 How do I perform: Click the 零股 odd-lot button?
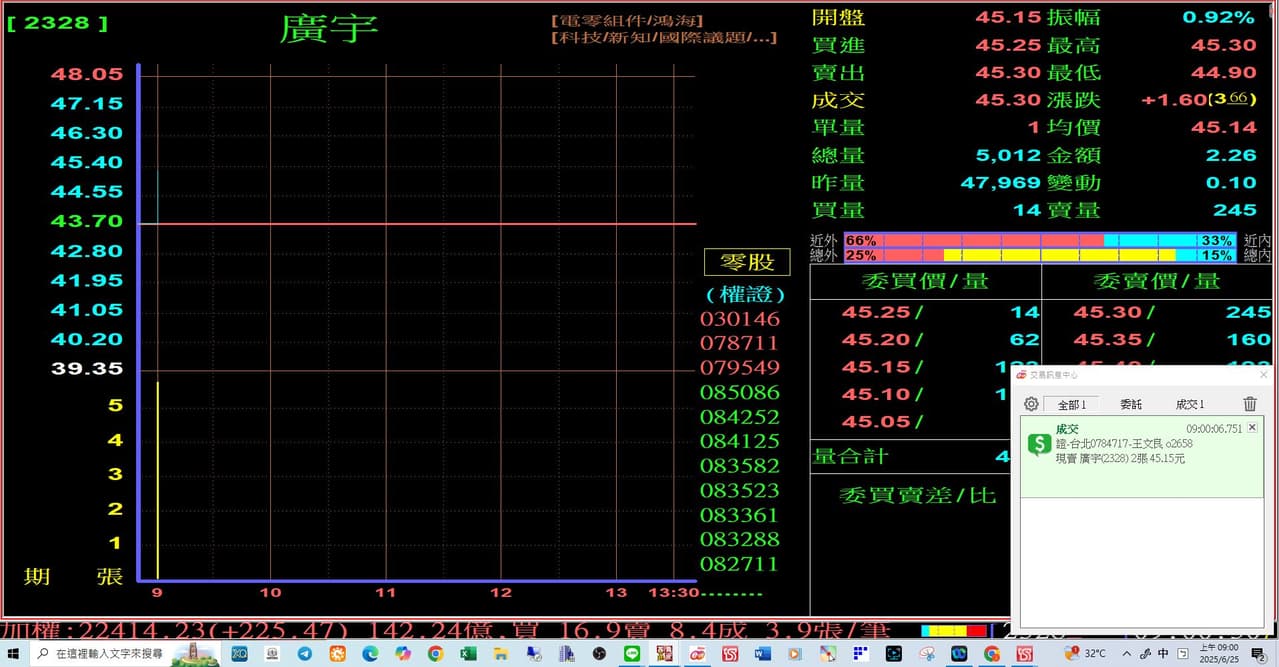point(747,262)
